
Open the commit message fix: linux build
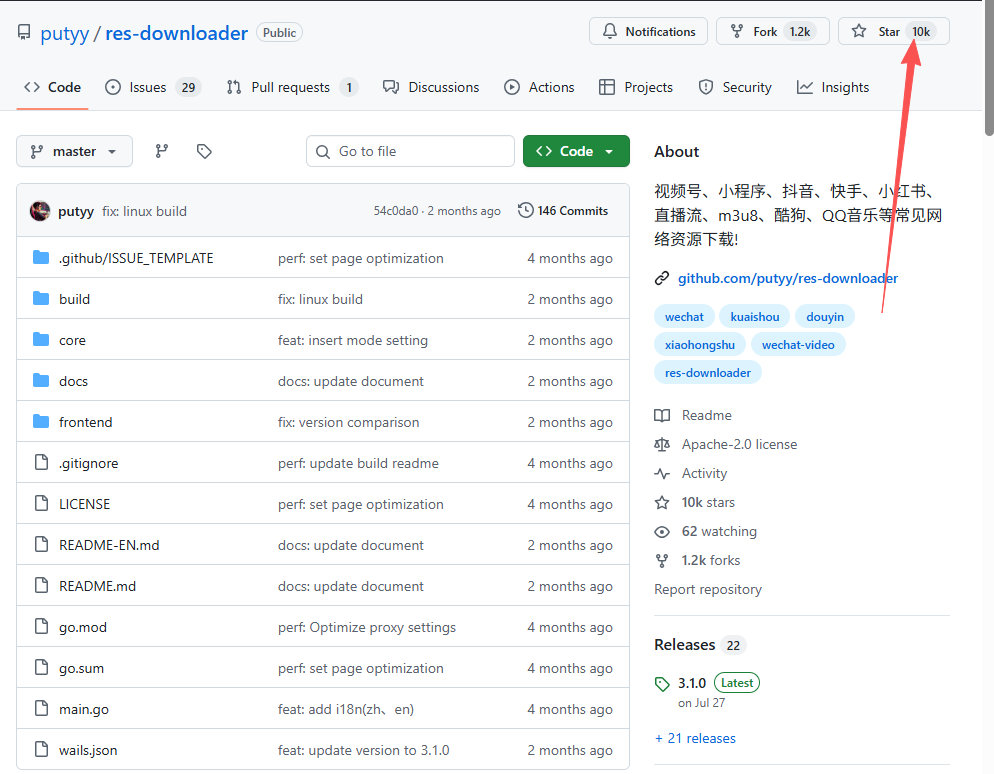(x=144, y=211)
